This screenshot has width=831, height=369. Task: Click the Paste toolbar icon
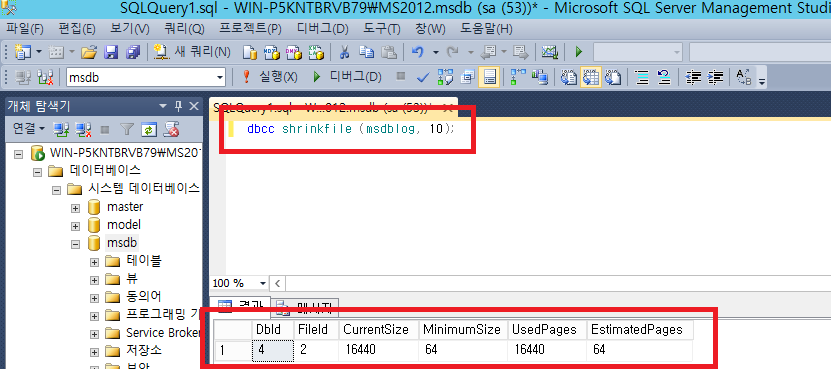390,52
